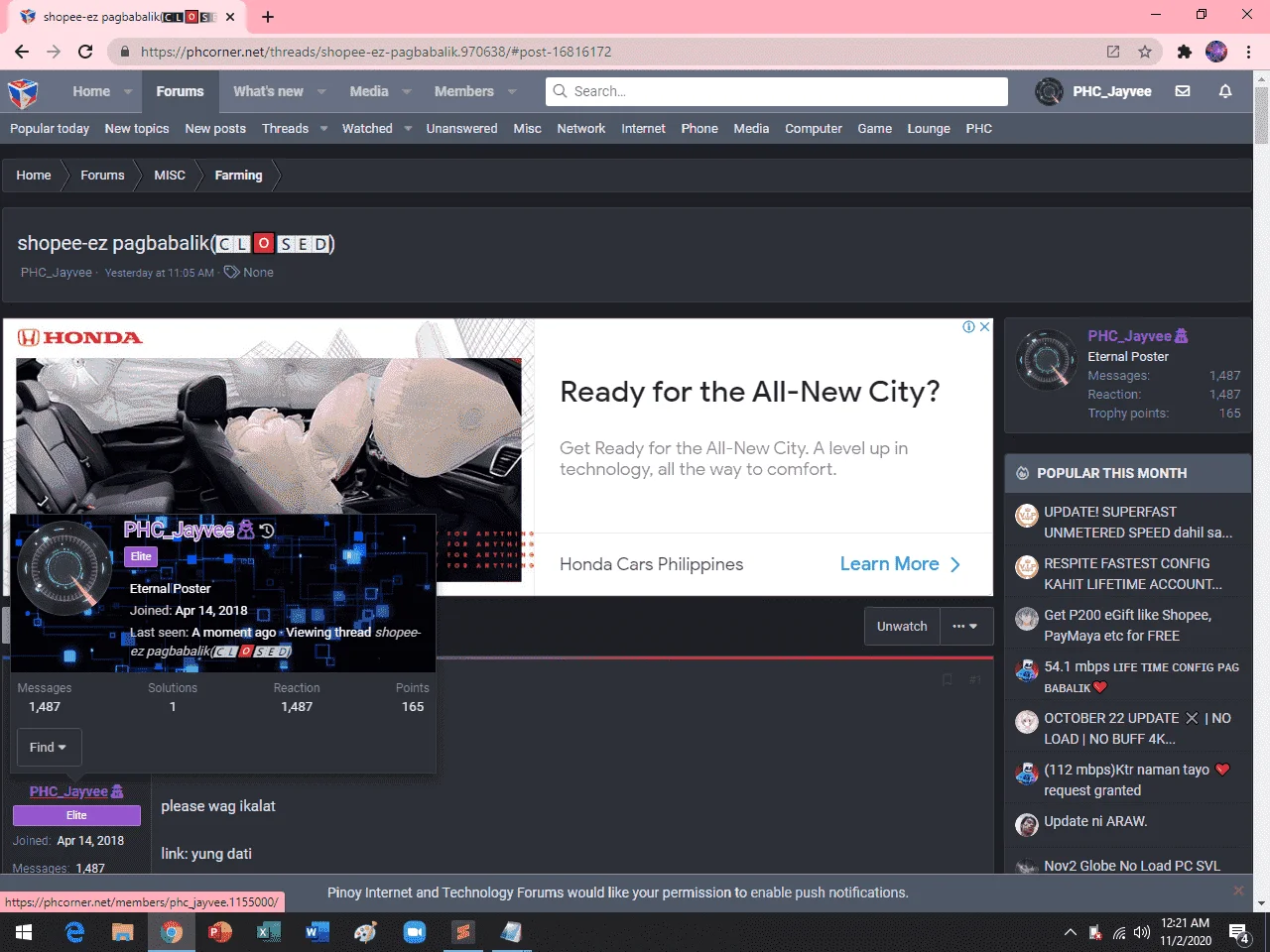Show hidden system tray icons

1070,932
